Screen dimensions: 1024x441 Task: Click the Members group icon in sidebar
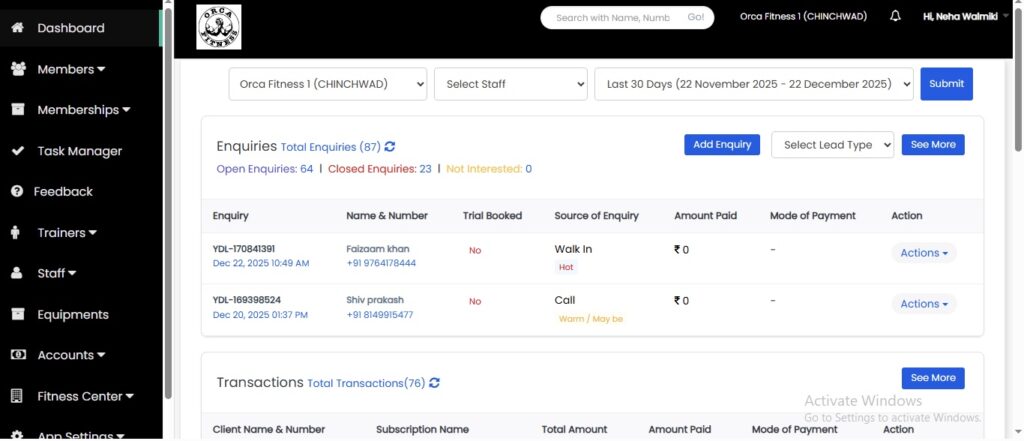[x=18, y=69]
